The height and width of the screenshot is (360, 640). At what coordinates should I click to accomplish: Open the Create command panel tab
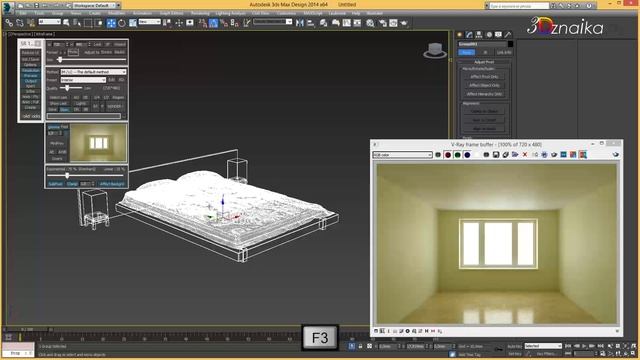pos(459,35)
